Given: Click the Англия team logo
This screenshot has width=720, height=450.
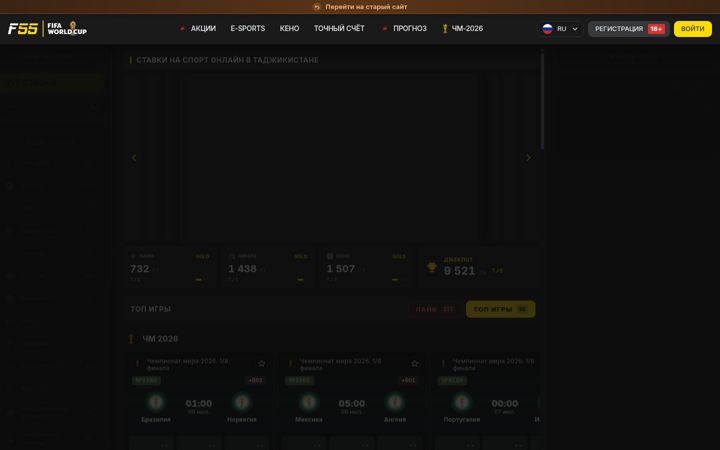Looking at the screenshot, I should (394, 402).
